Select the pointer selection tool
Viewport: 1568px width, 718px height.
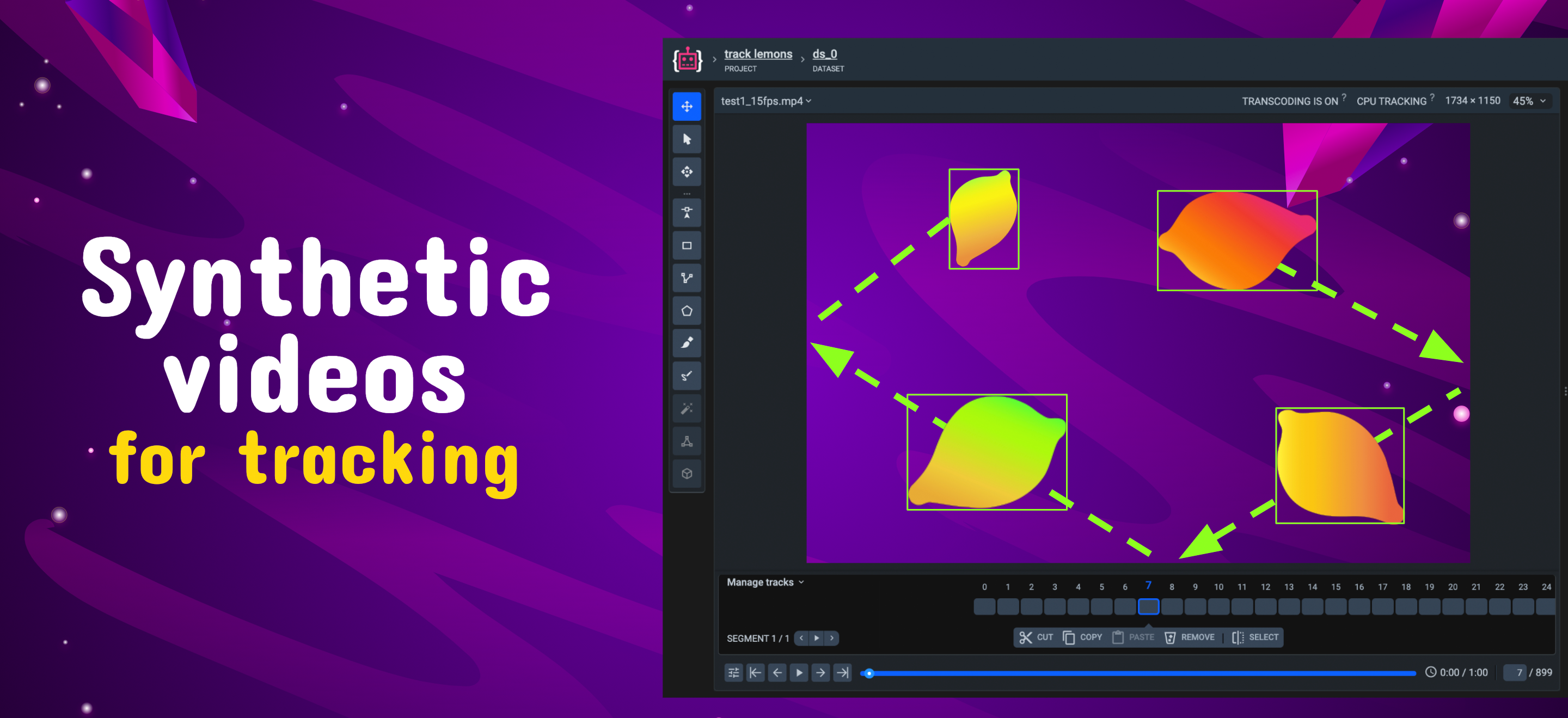pos(687,139)
